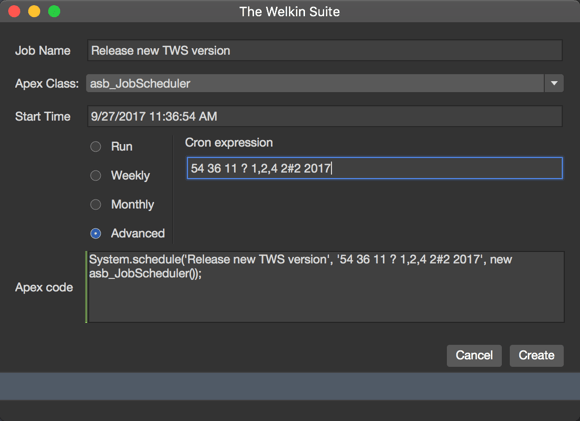Click The Welkin Suite title bar
580x421 pixels.
[x=290, y=11]
